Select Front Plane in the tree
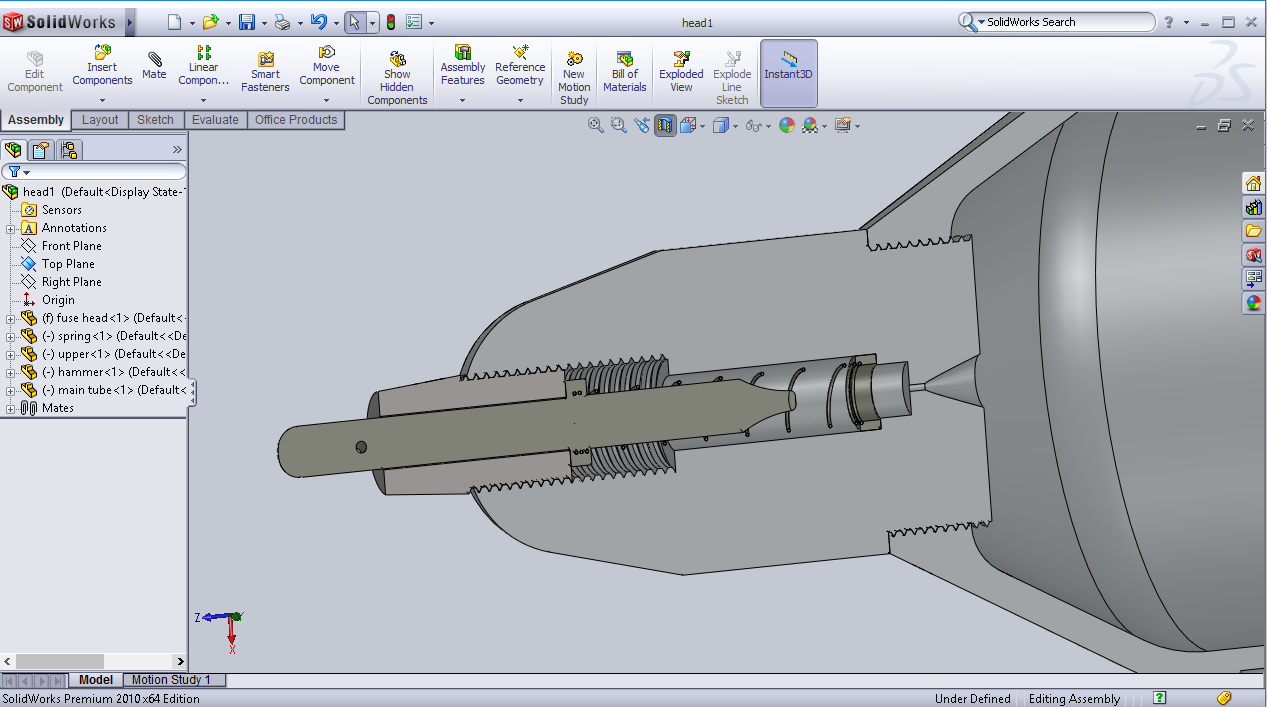Image resolution: width=1267 pixels, height=707 pixels. tap(72, 246)
